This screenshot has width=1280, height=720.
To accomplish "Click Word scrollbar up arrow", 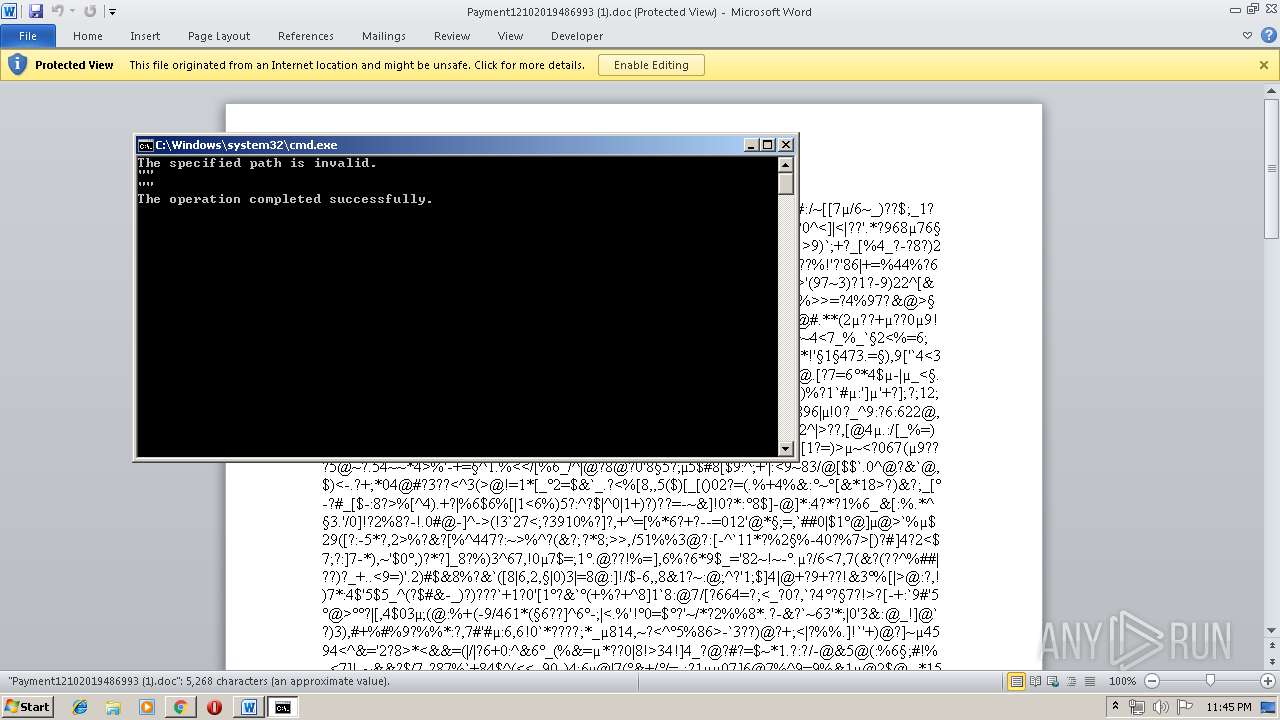I will point(1271,93).
